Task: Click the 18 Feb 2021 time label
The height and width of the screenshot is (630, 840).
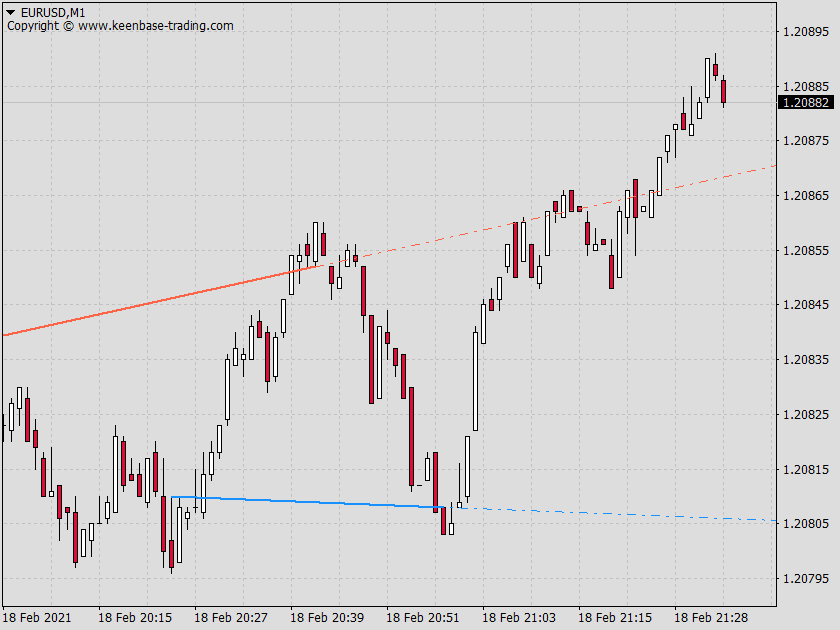Action: point(37,618)
